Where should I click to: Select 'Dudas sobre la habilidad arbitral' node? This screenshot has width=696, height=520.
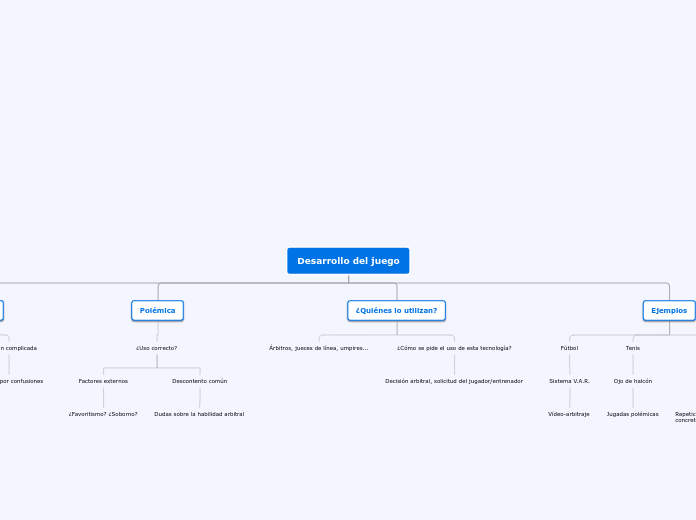pos(199,414)
